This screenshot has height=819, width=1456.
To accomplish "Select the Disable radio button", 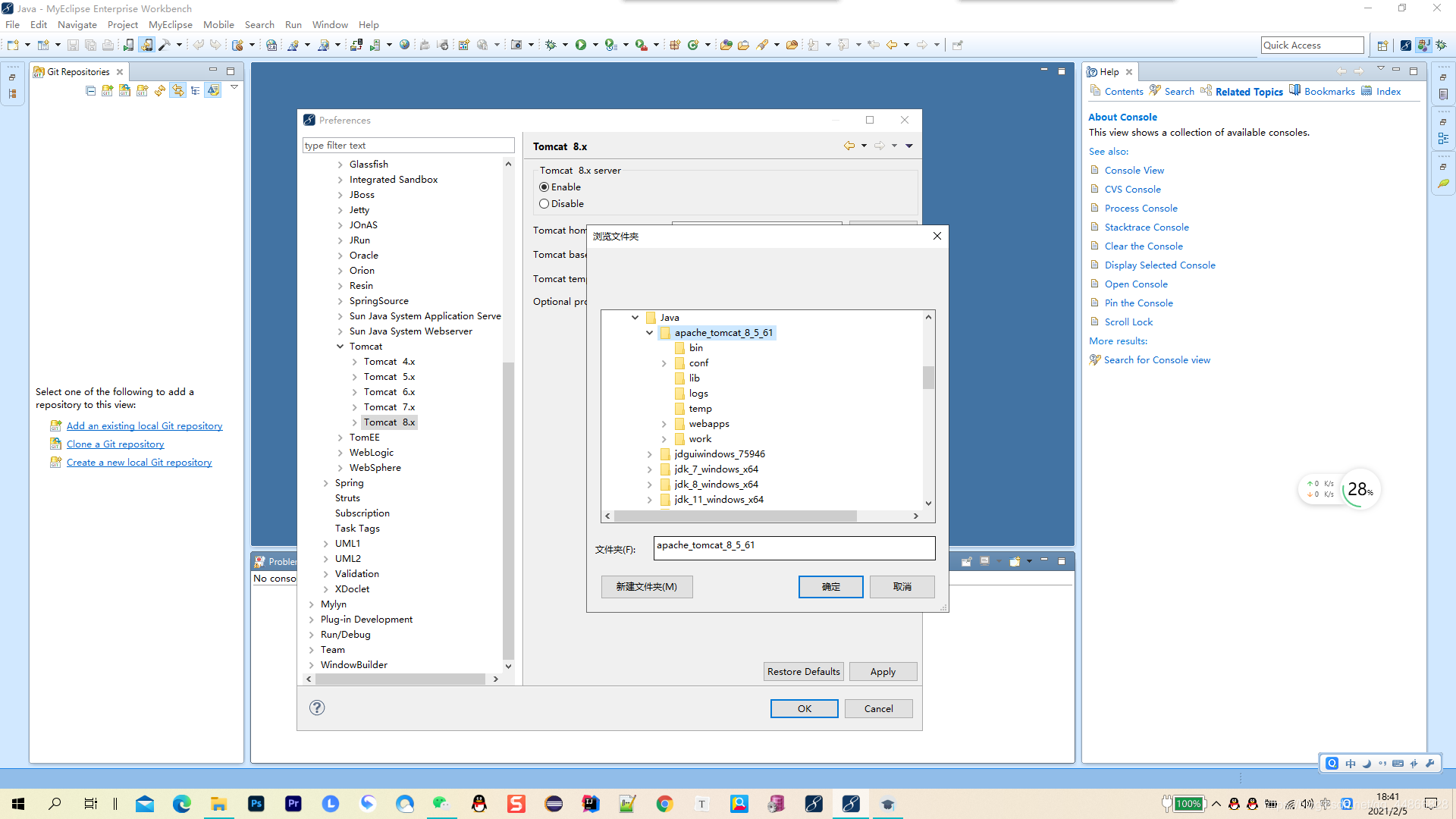I will (544, 203).
